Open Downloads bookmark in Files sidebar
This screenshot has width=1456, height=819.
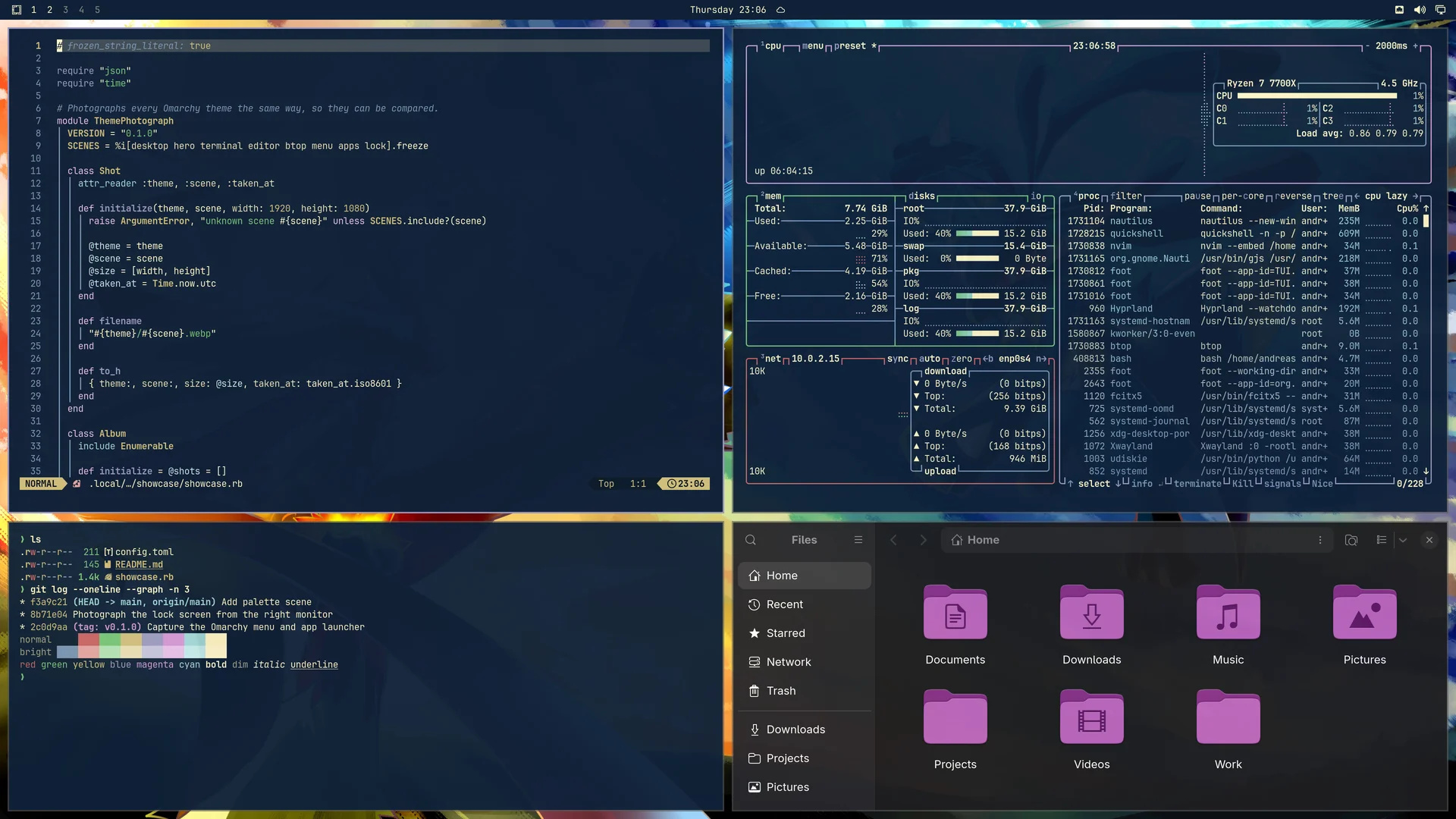click(x=805, y=730)
